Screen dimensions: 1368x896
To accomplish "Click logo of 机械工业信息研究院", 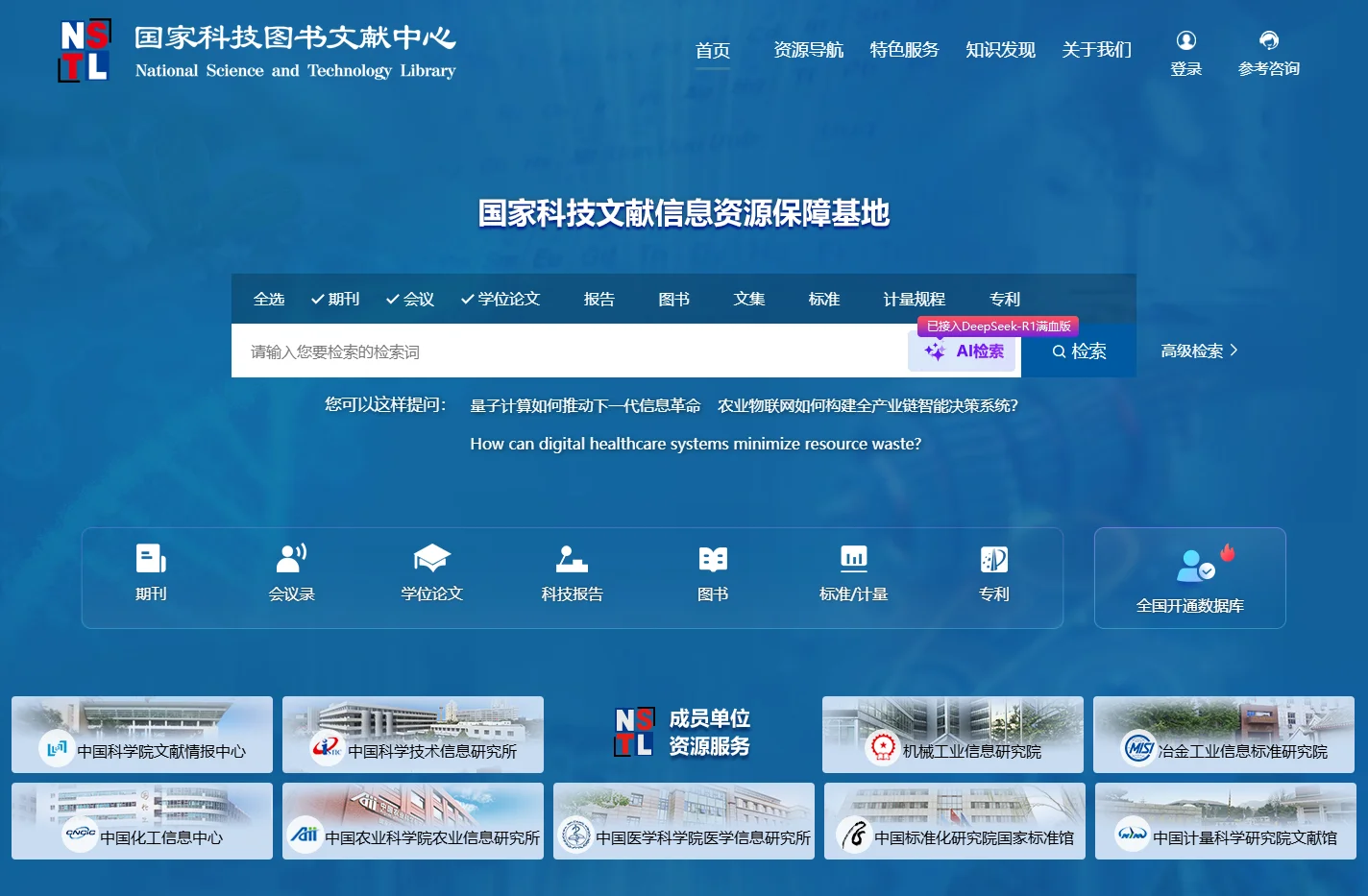I will [x=882, y=748].
